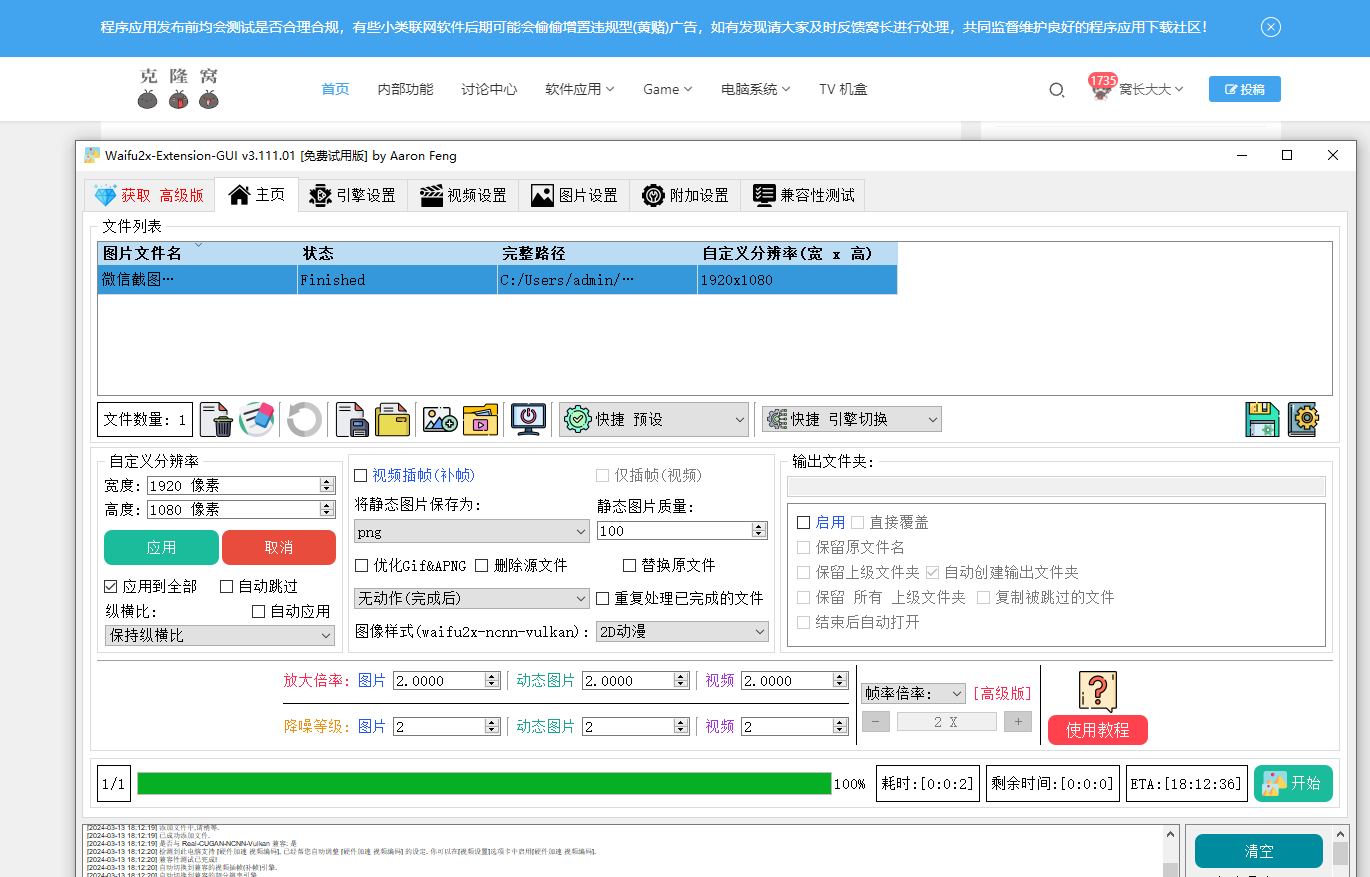1370x877 pixels.
Task: Click the grey circular reset arrow icon
Action: click(304, 419)
